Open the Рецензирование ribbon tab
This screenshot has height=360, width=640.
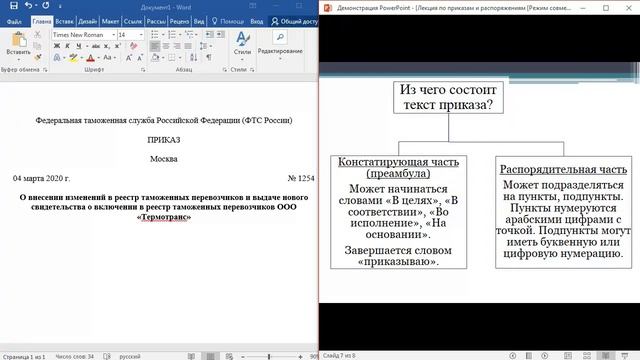180,22
